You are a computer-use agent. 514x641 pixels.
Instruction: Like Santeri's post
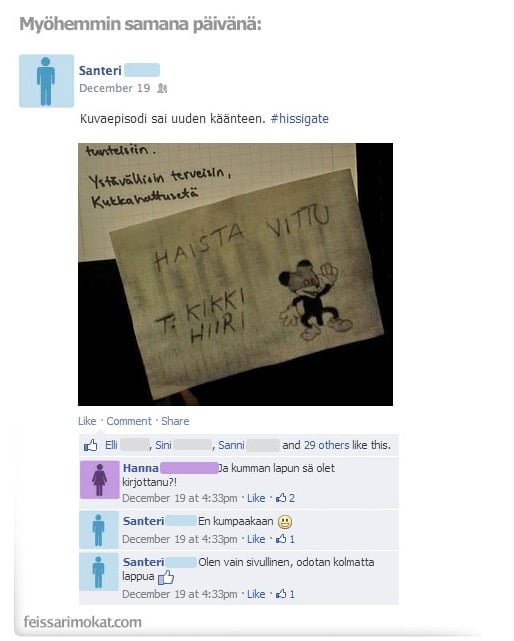(x=87, y=421)
